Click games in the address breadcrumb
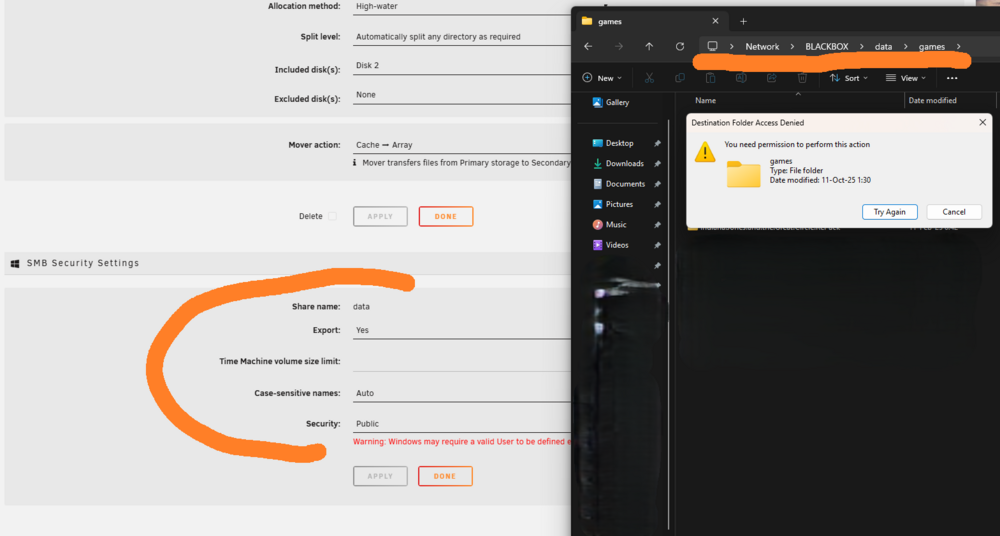This screenshot has height=536, width=1000. click(932, 47)
